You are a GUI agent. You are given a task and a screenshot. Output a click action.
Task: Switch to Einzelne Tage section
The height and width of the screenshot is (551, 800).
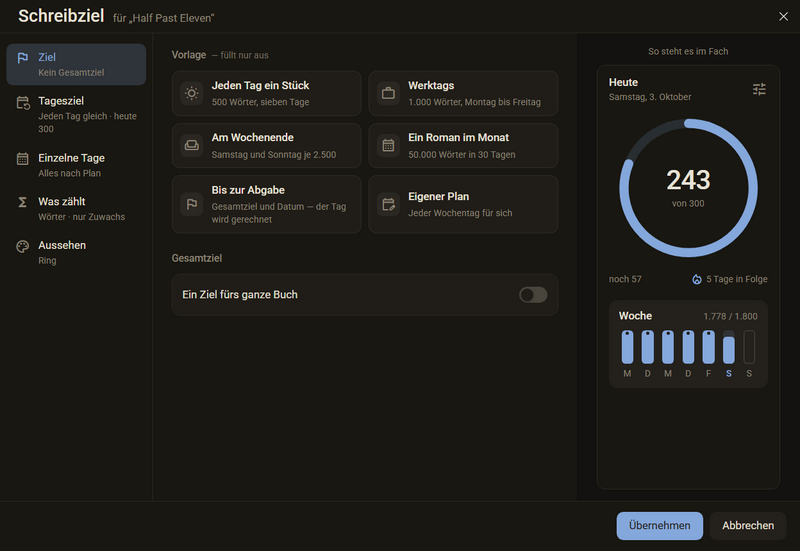(76, 165)
